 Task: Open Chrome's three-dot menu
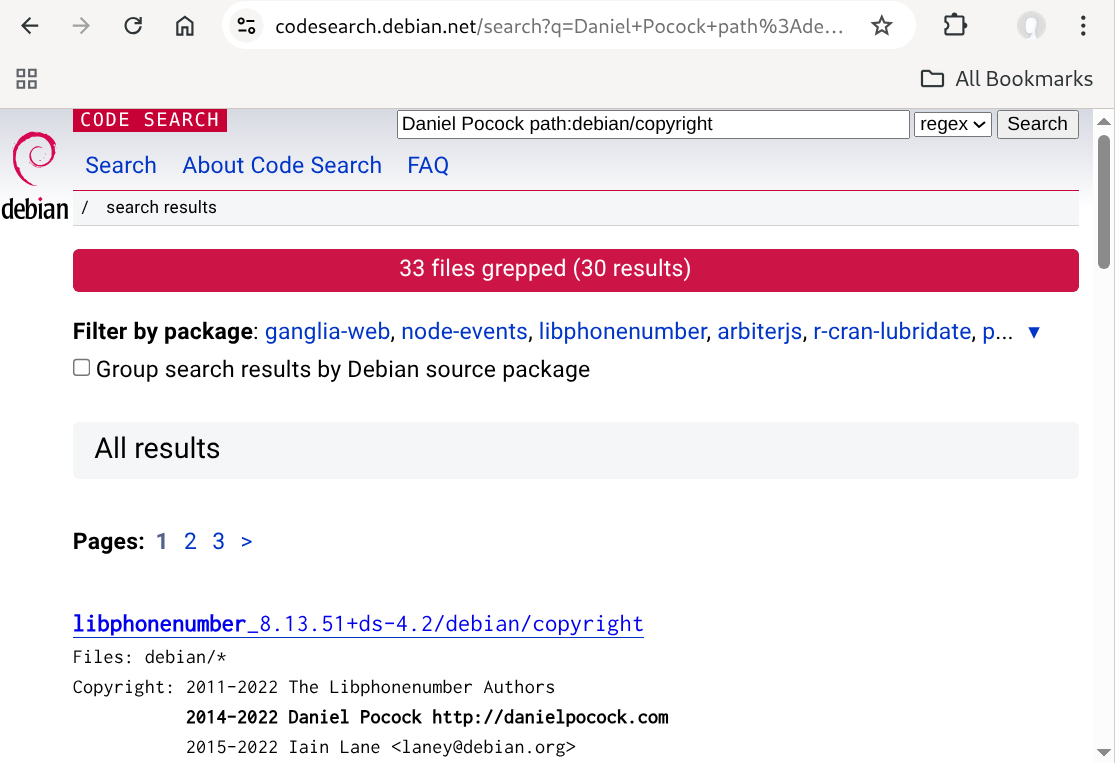1083,26
